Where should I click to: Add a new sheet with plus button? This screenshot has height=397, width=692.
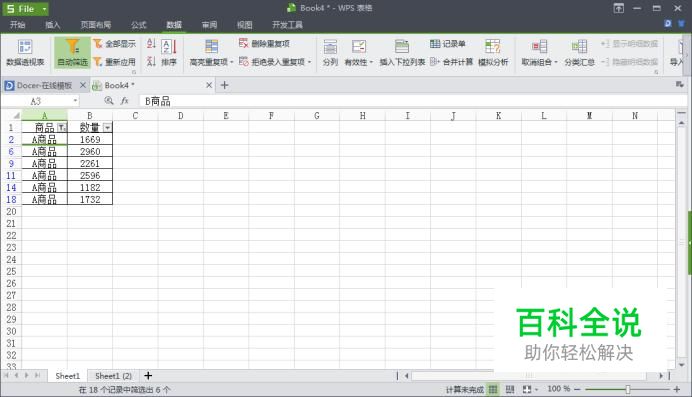[148, 376]
